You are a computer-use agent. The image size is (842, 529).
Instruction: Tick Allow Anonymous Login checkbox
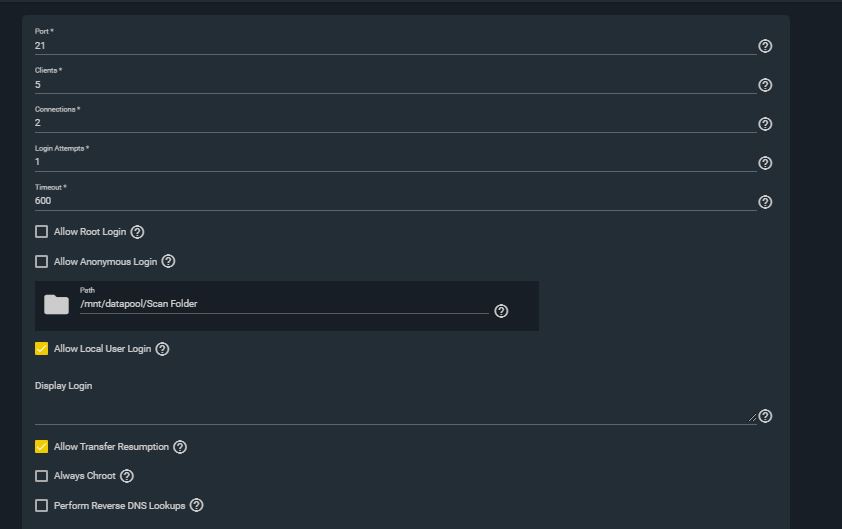(x=41, y=262)
